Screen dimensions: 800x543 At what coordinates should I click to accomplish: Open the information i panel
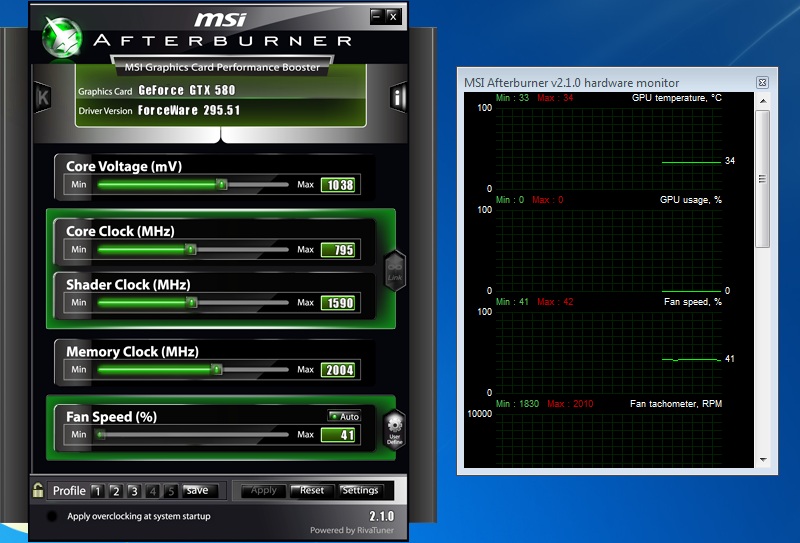click(x=398, y=96)
